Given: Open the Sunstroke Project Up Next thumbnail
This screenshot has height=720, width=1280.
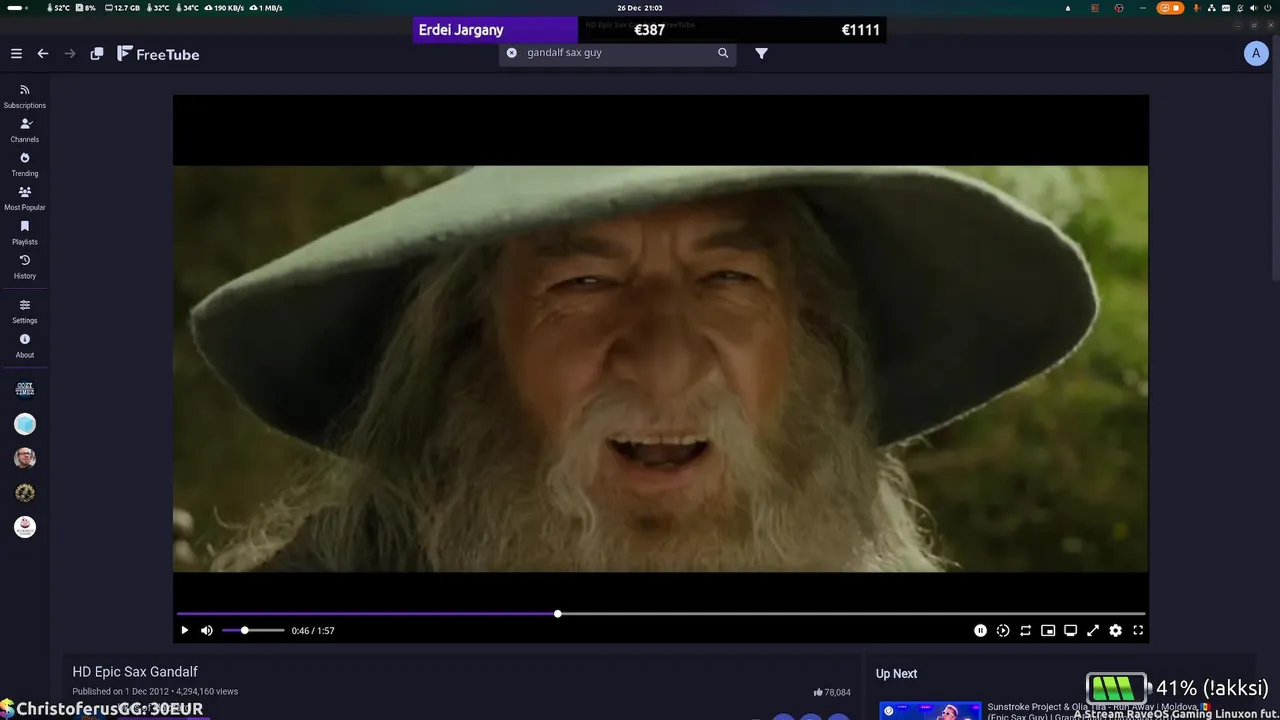Looking at the screenshot, I should (x=930, y=711).
